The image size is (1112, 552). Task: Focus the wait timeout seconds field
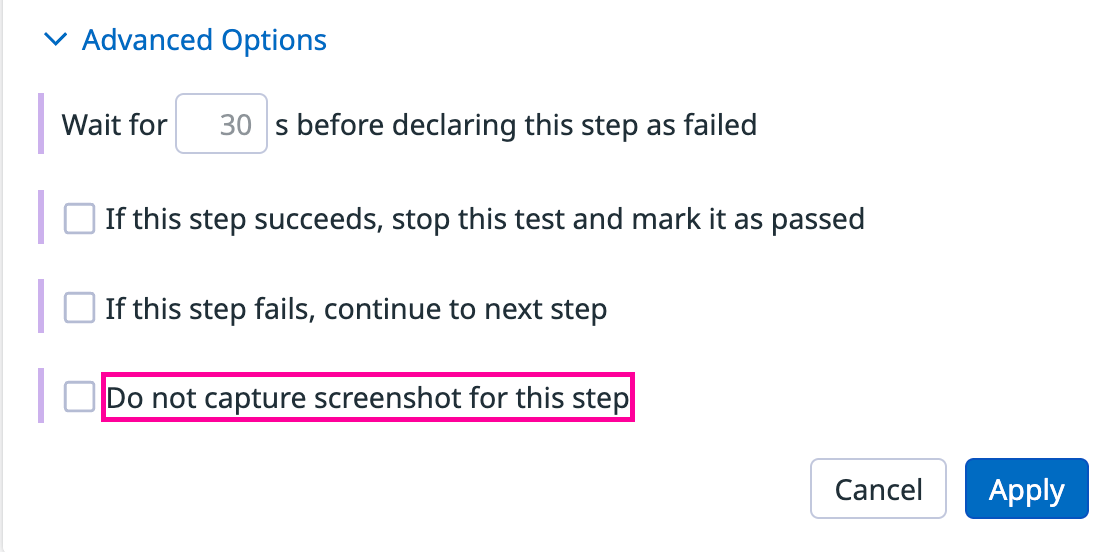click(222, 125)
